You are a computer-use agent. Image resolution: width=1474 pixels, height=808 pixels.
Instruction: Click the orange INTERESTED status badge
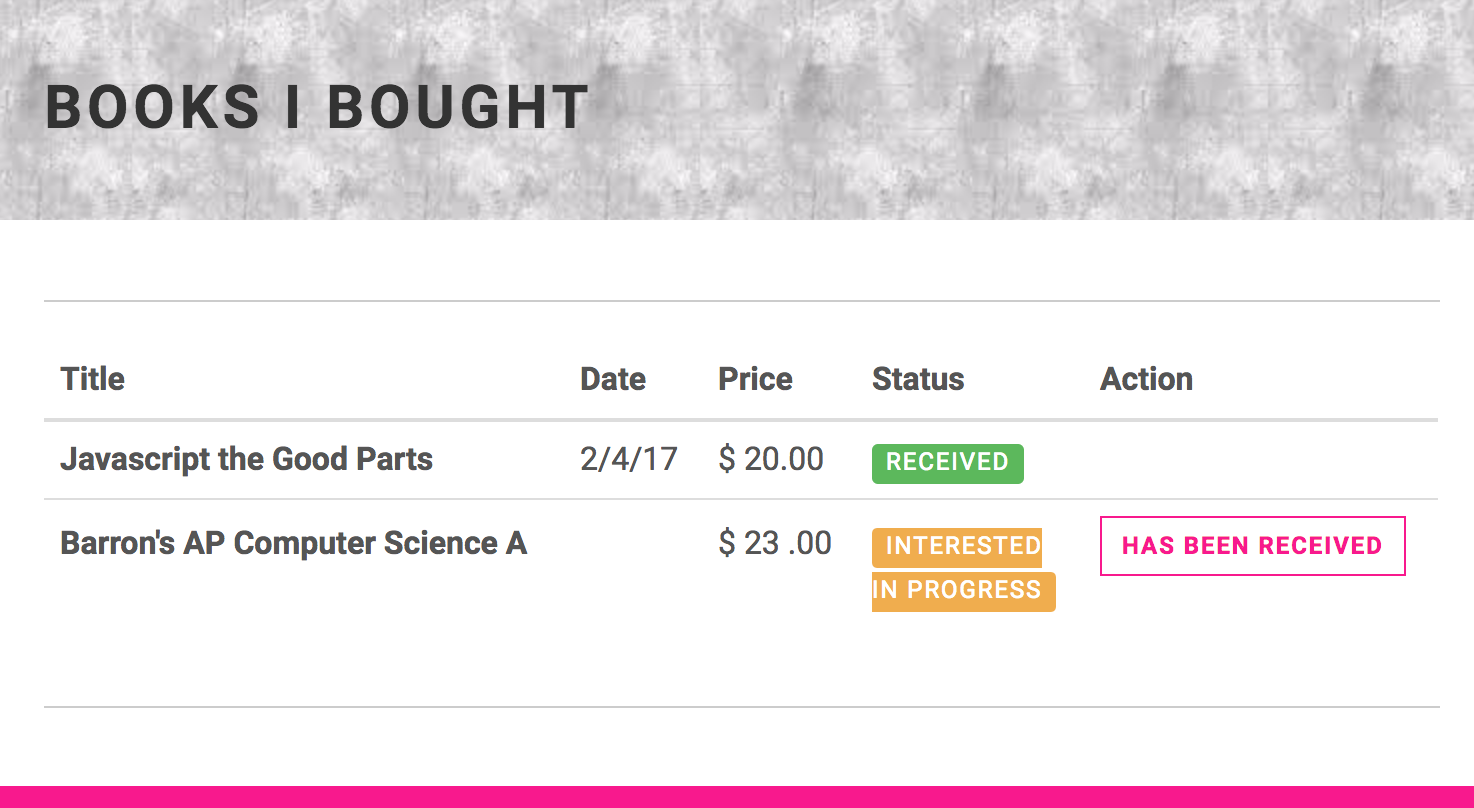click(x=957, y=547)
